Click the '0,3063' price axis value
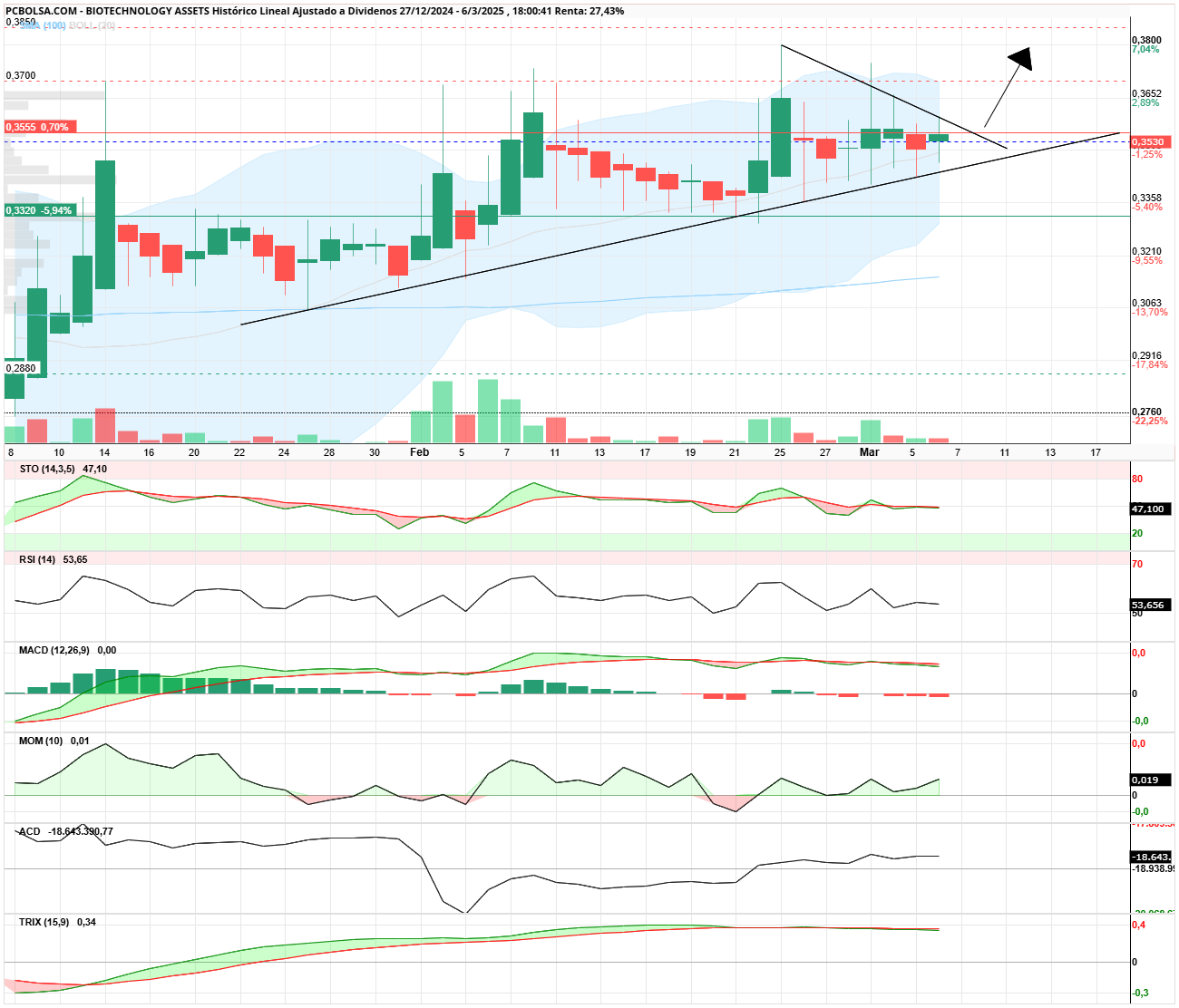The width and height of the screenshot is (1179, 1008). point(1147,303)
